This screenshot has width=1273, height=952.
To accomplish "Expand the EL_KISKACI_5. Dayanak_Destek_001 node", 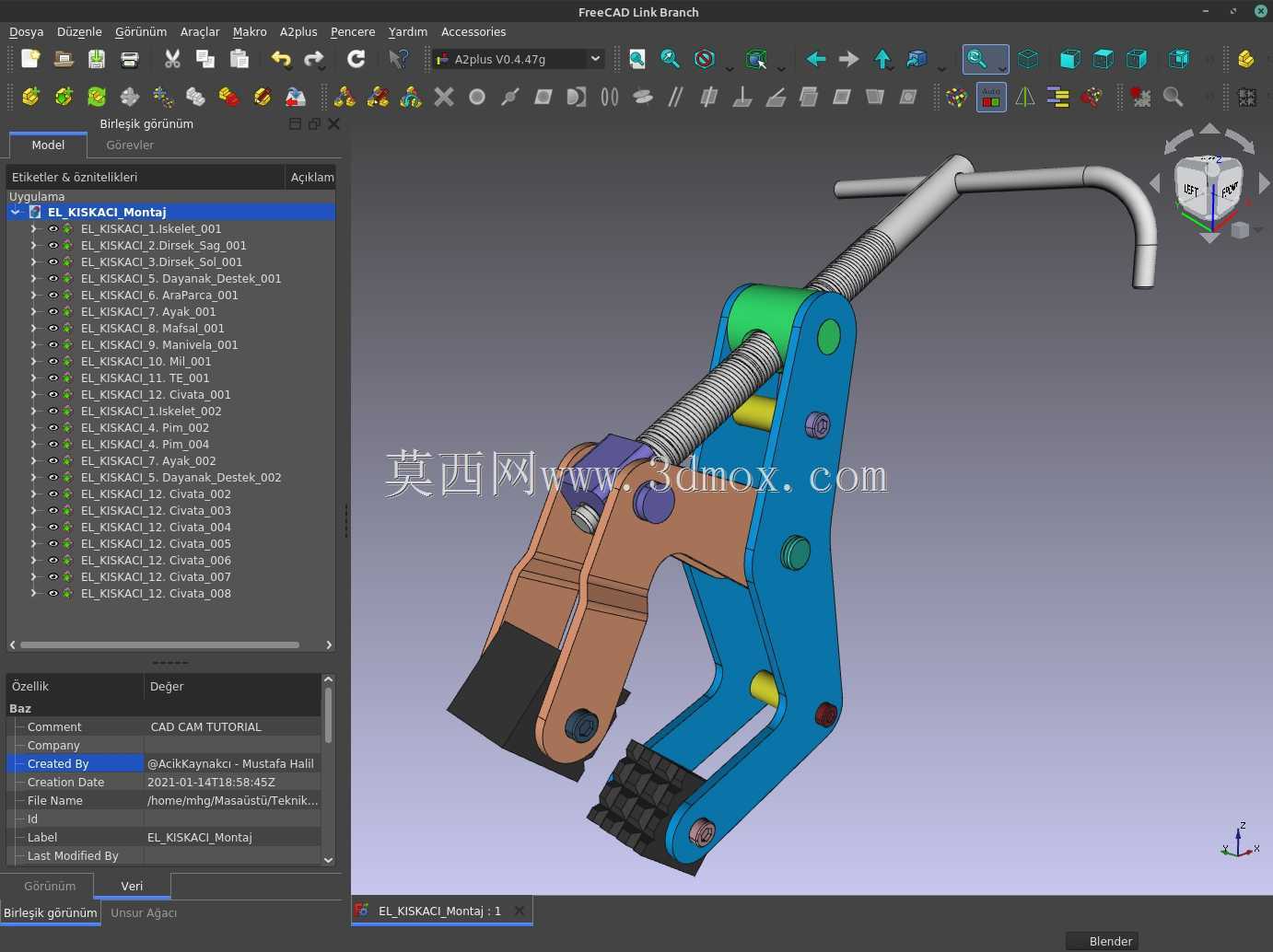I will (34, 279).
